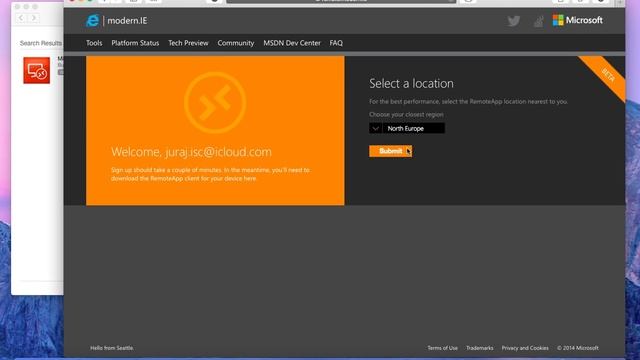Click the RemoteApp circle logo

tap(215, 103)
